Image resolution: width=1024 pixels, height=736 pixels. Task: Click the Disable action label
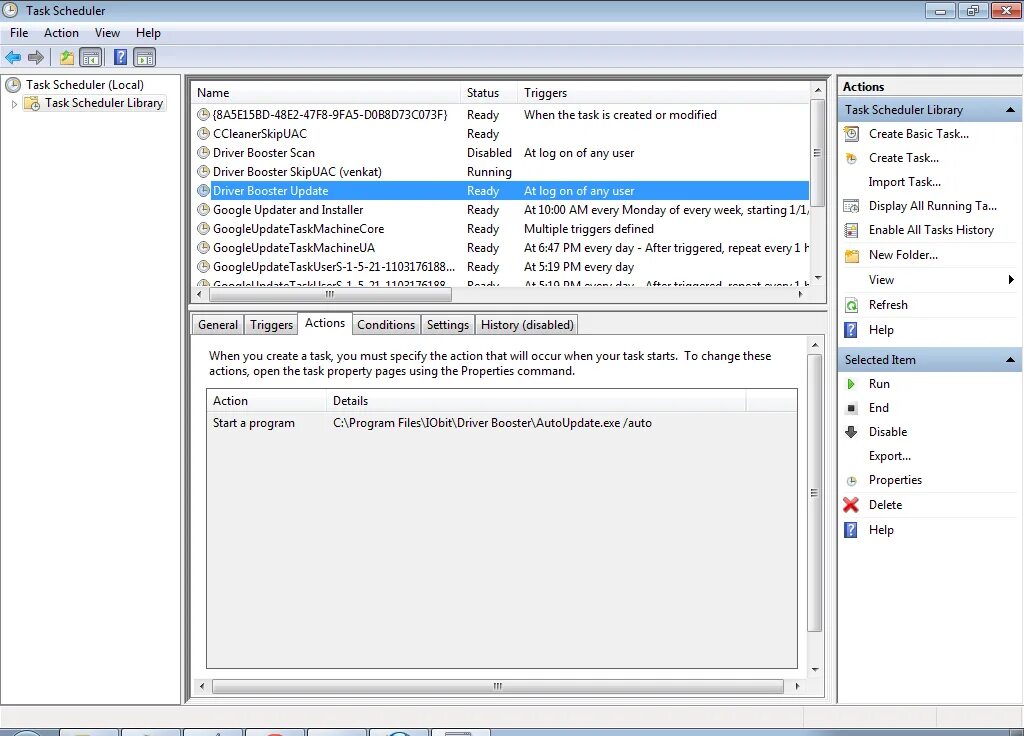click(x=888, y=432)
